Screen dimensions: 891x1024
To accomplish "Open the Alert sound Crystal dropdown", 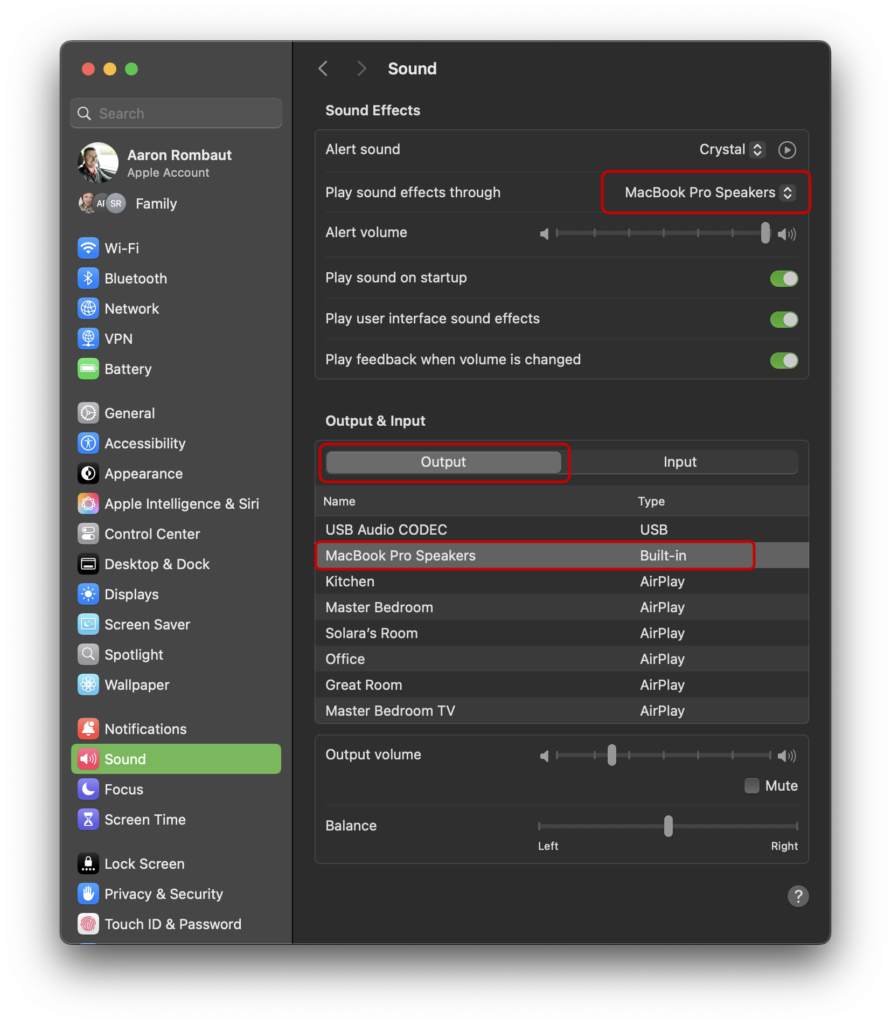I will click(x=732, y=150).
